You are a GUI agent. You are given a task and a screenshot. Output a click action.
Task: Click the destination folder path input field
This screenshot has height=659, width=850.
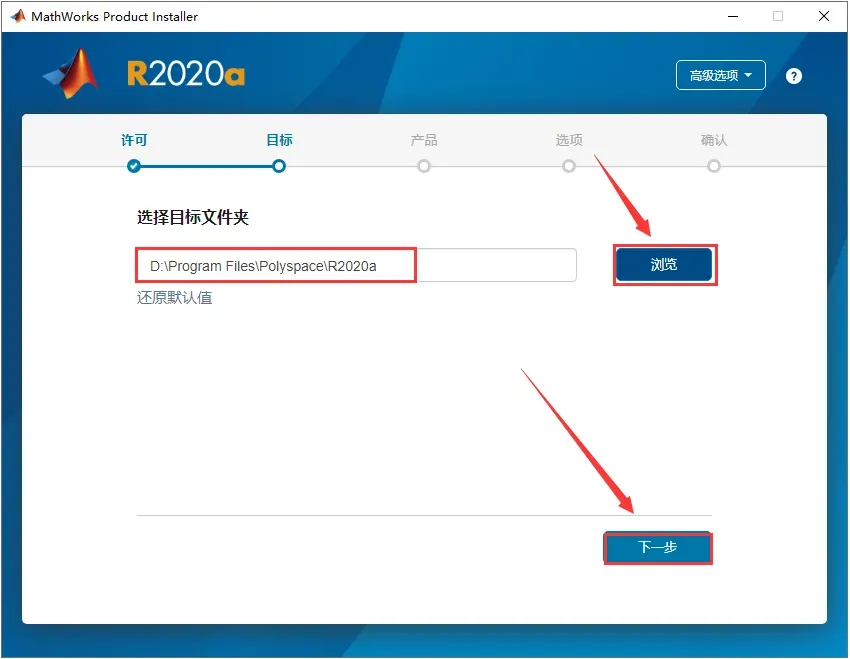point(356,266)
